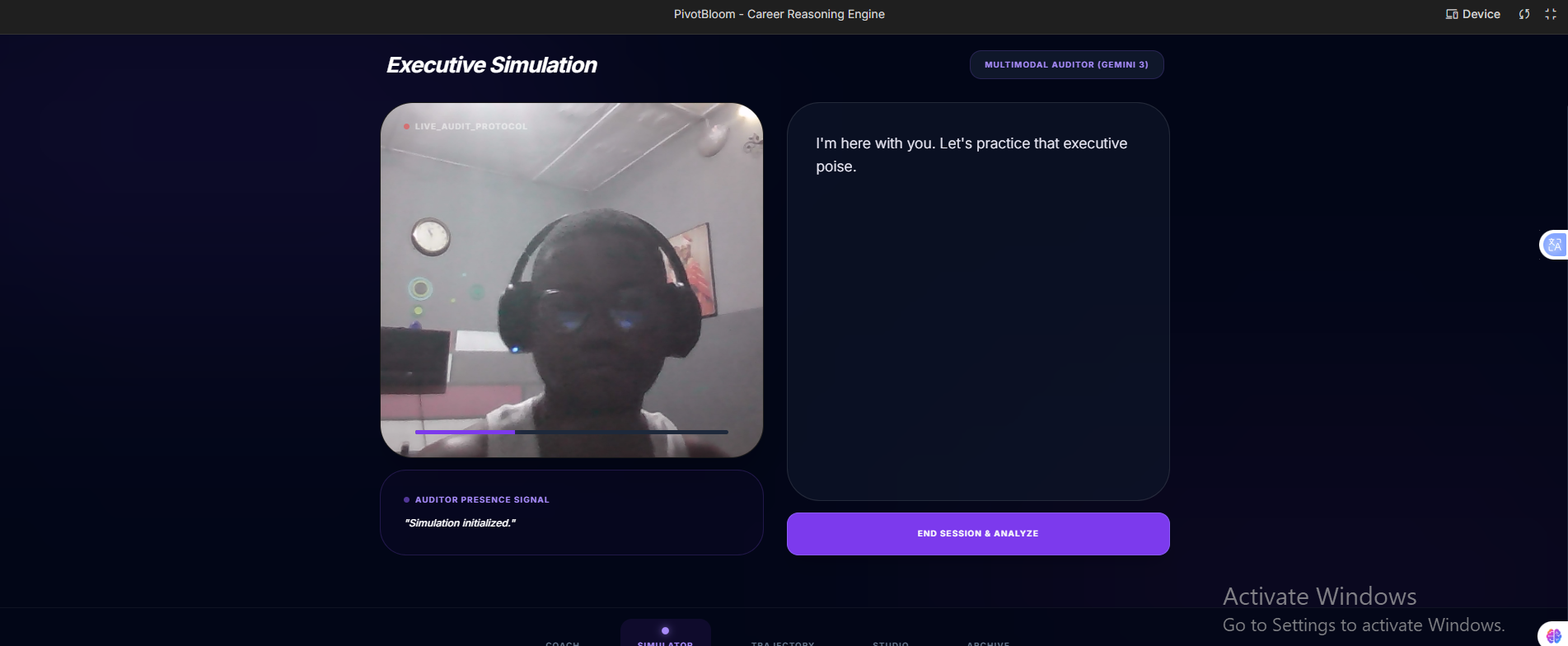Open the Trajectory tab

coord(783,642)
